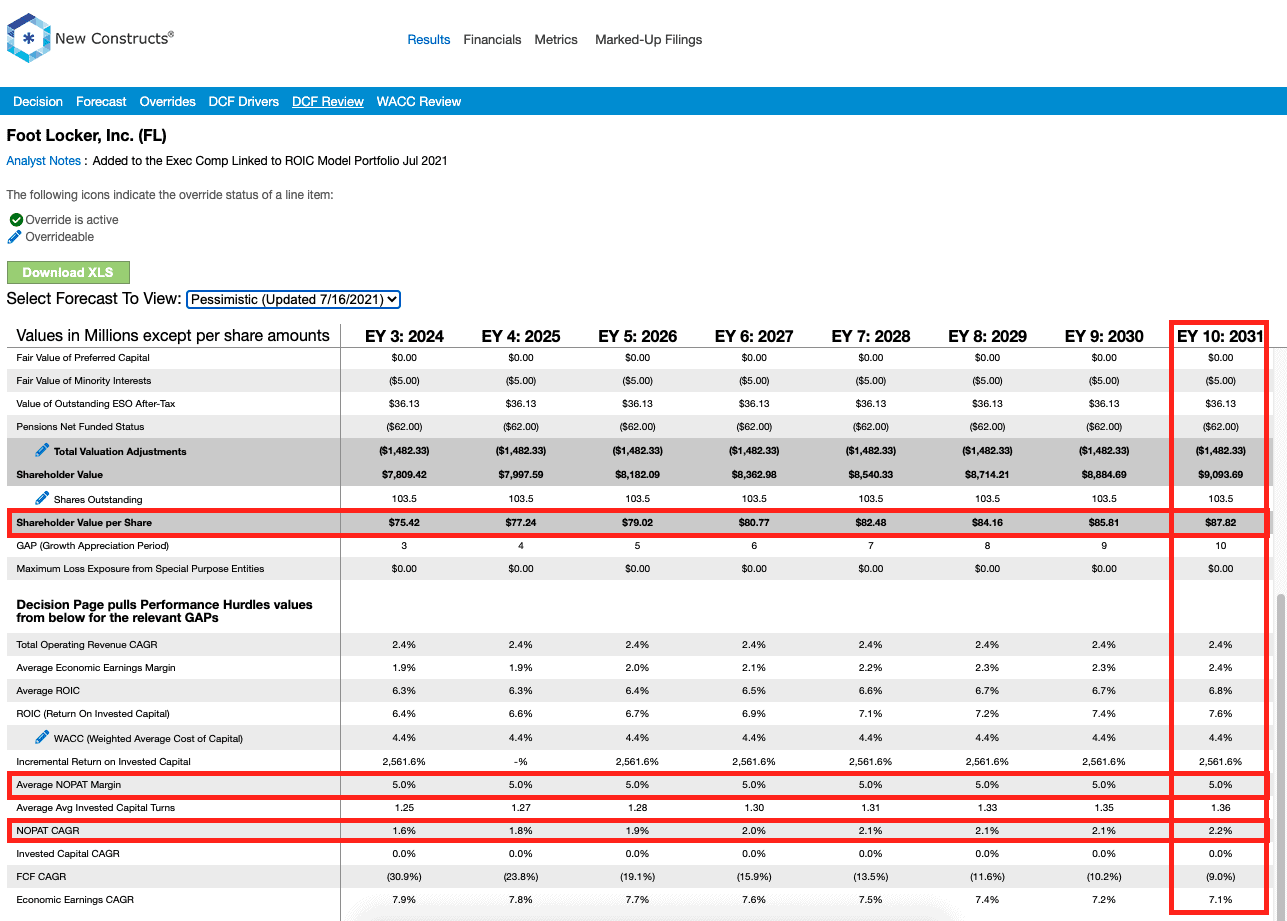Click the $7,809.42 Shareholder Value cell
Image resolution: width=1287 pixels, height=921 pixels.
click(x=404, y=475)
